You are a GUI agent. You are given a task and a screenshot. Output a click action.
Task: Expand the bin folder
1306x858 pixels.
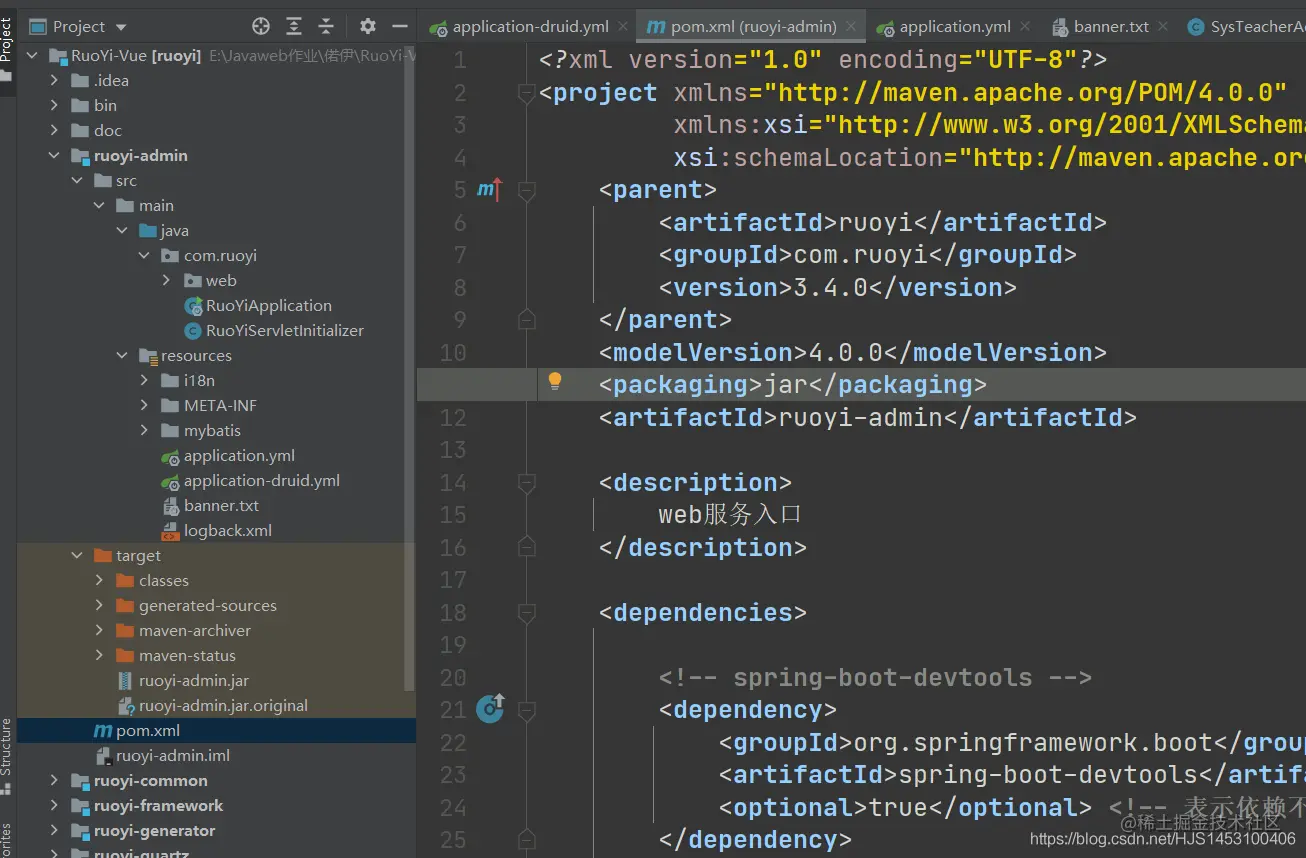tap(55, 106)
